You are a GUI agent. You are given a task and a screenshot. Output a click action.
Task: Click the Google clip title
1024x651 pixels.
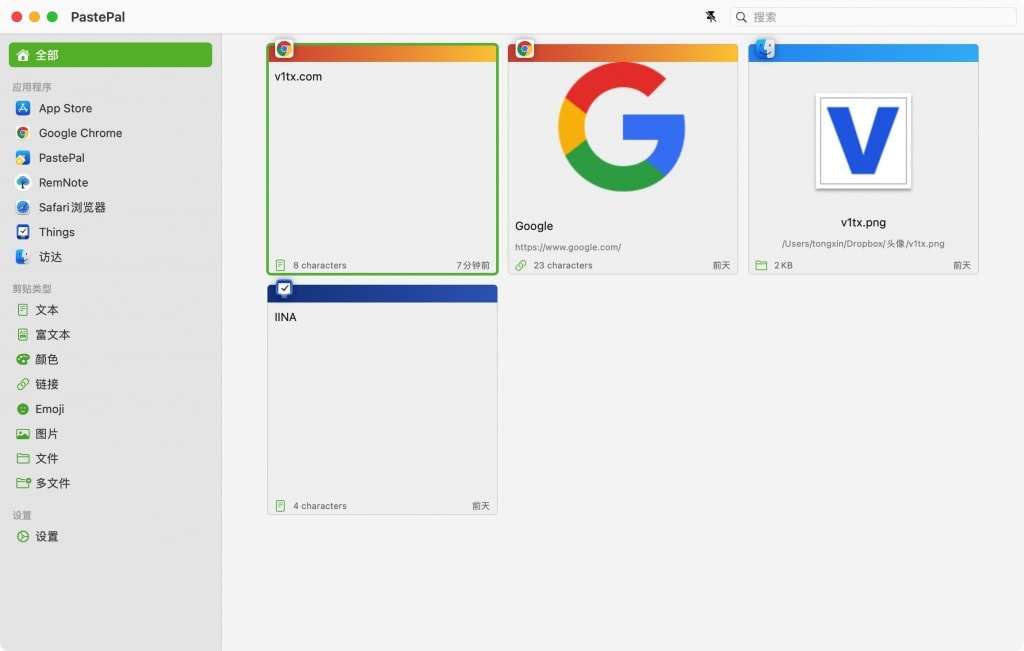(534, 226)
